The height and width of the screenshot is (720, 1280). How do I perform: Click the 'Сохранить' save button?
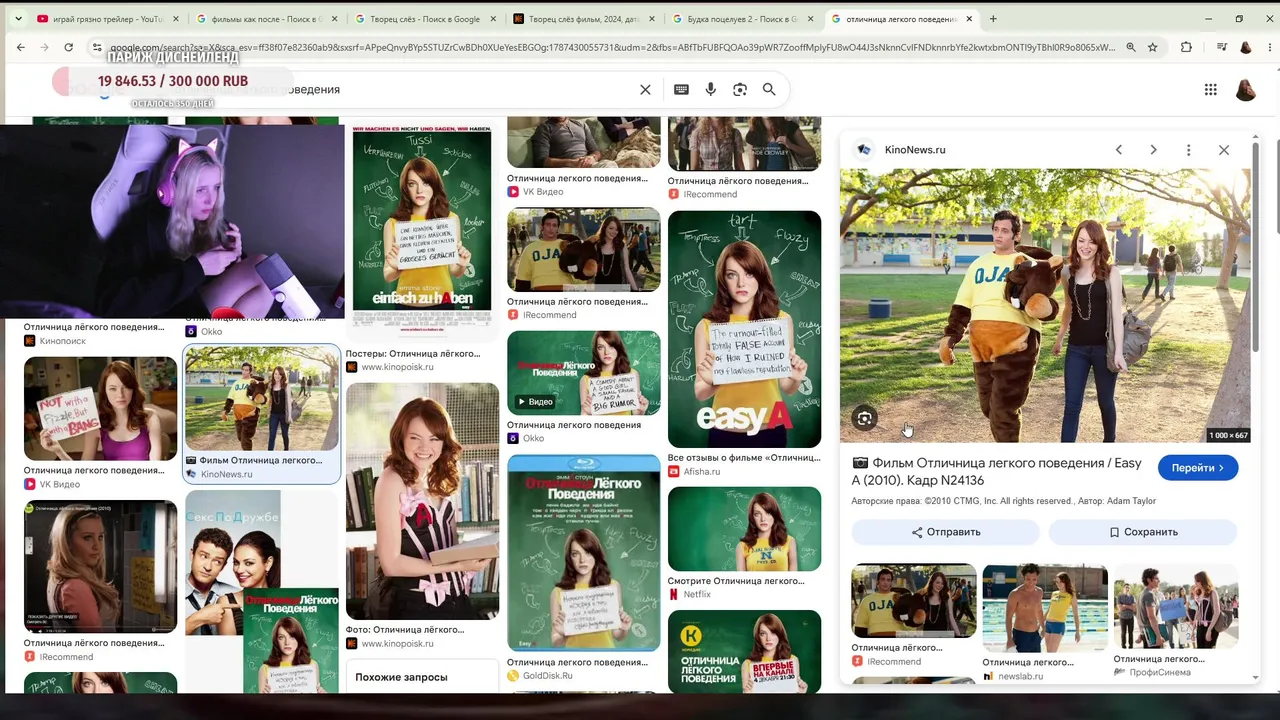pyautogui.click(x=1143, y=532)
